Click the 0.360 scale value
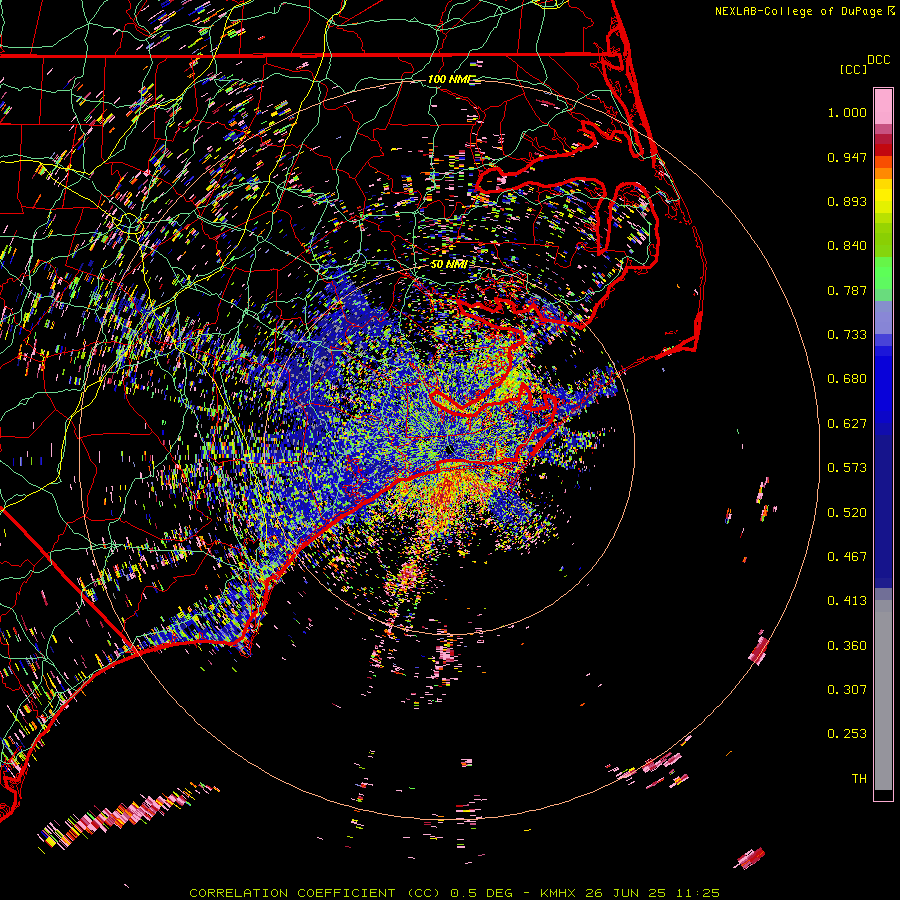The width and height of the screenshot is (900, 900). (x=847, y=646)
